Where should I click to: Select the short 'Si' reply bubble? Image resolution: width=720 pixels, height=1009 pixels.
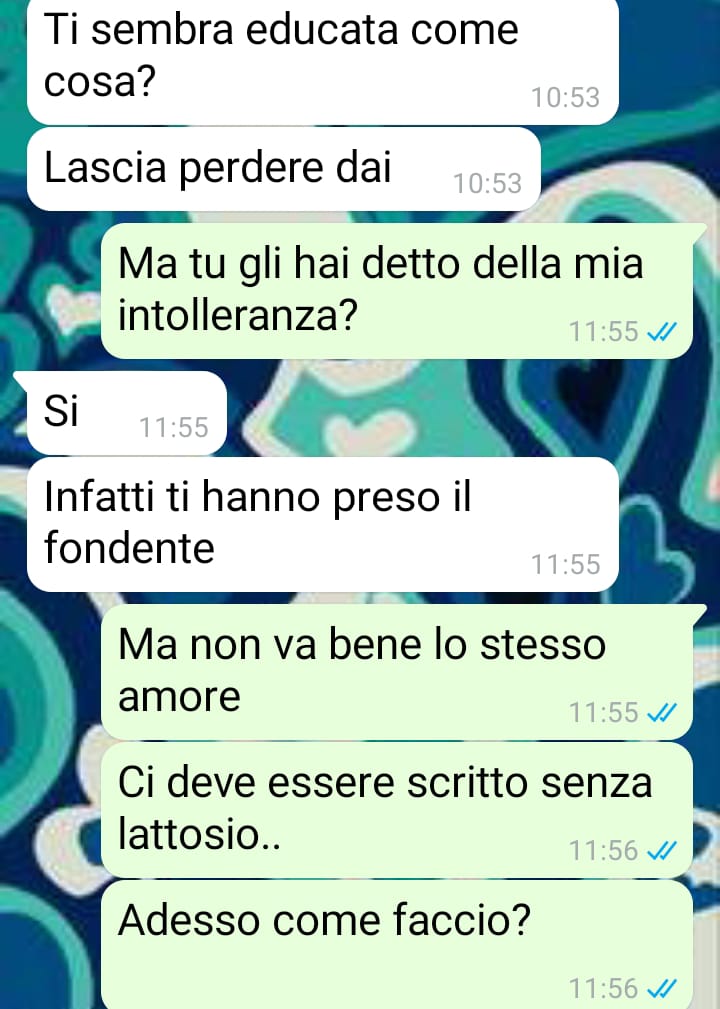127,413
